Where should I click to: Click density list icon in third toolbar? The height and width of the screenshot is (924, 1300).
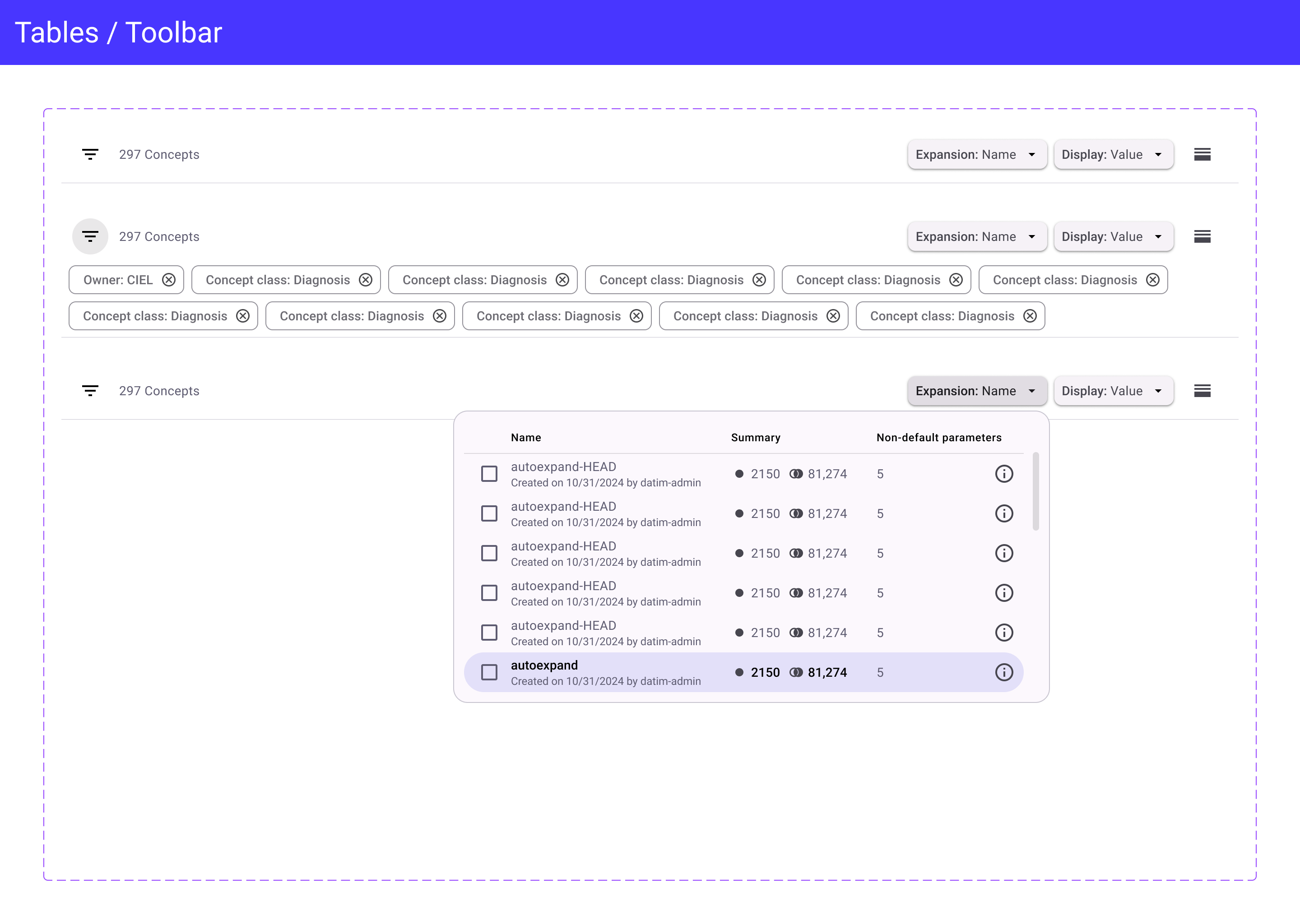pos(1202,391)
